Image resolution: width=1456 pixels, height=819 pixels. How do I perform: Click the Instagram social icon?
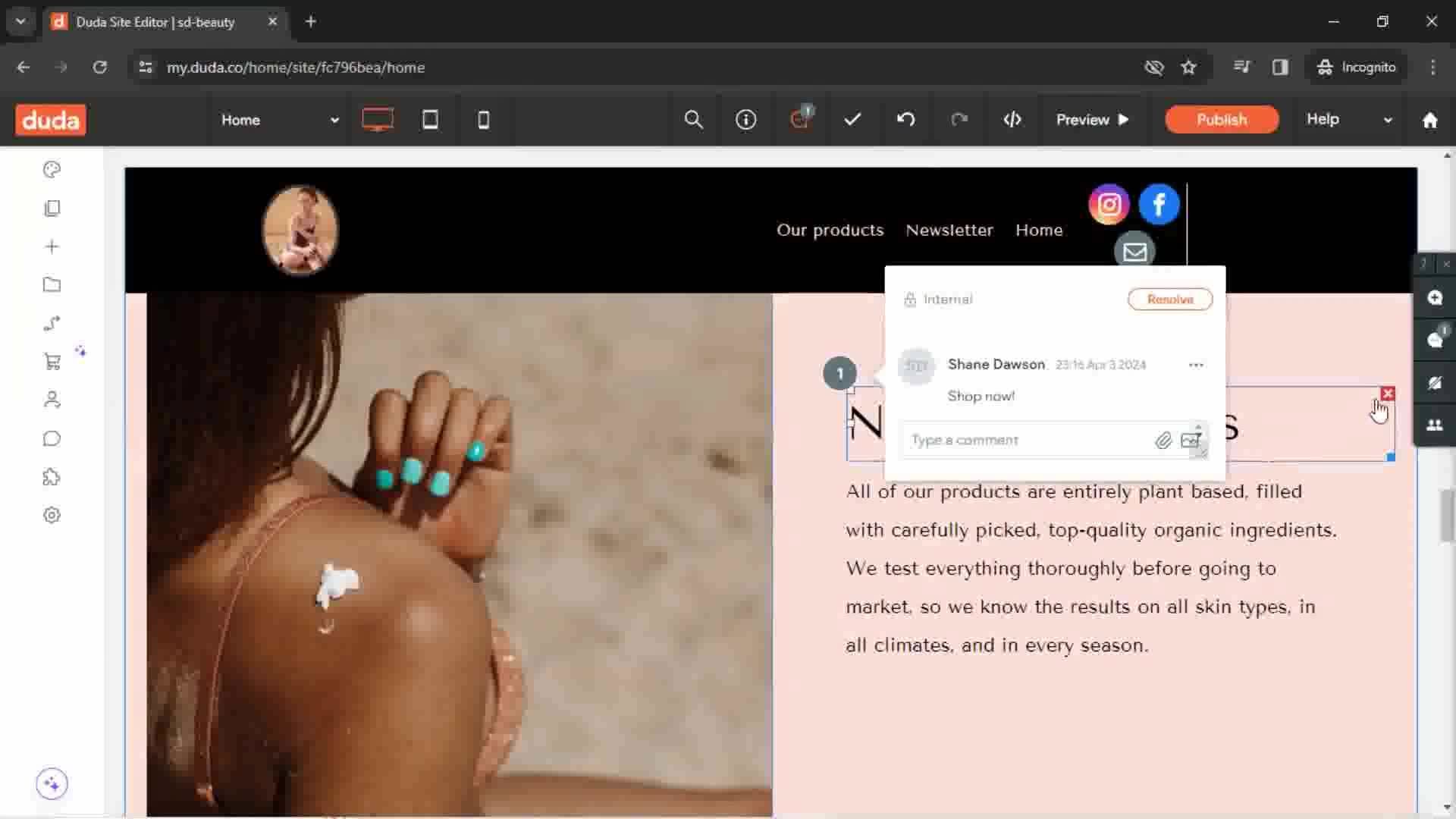(1109, 204)
